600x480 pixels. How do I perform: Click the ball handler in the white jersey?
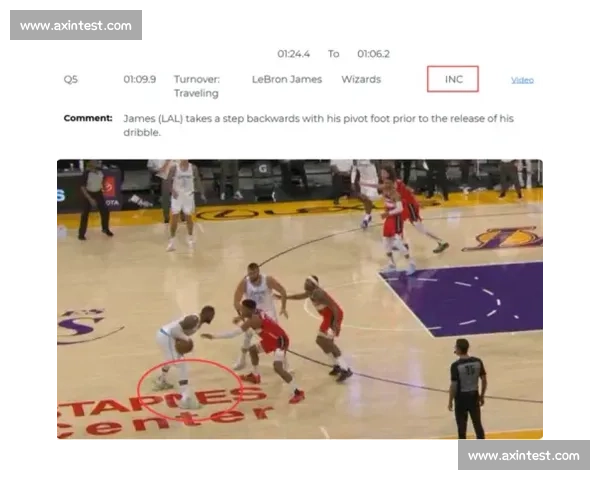pyautogui.click(x=177, y=345)
